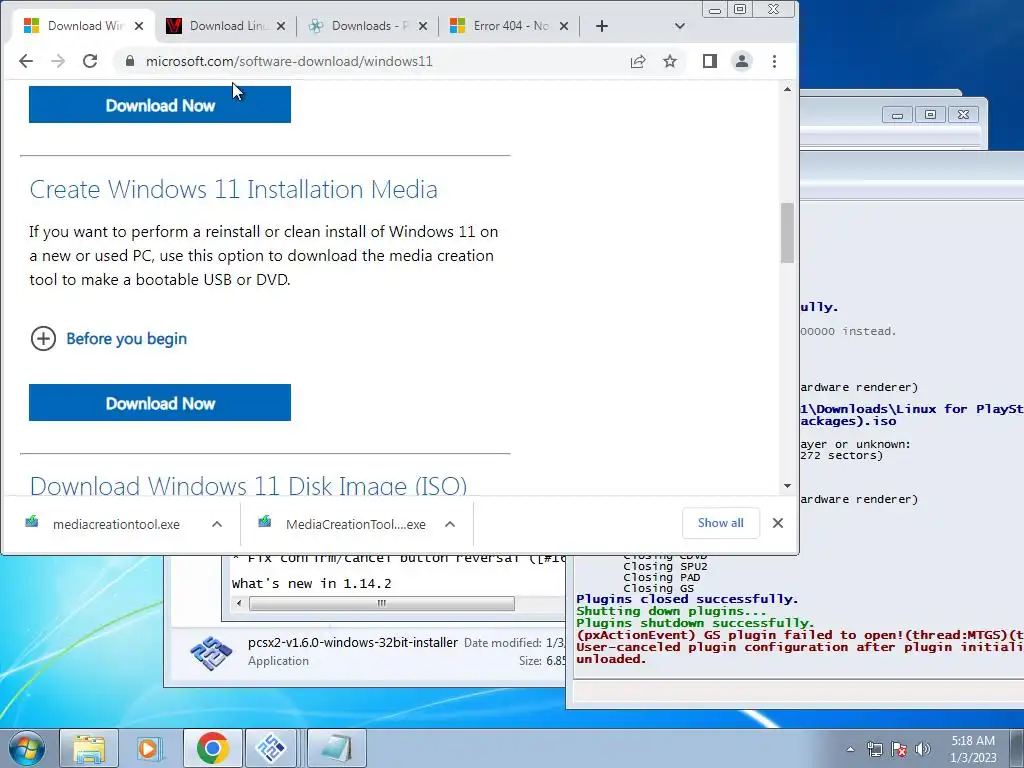Click Create Windows 11 Installation Media heading
The image size is (1024, 768).
coord(233,189)
